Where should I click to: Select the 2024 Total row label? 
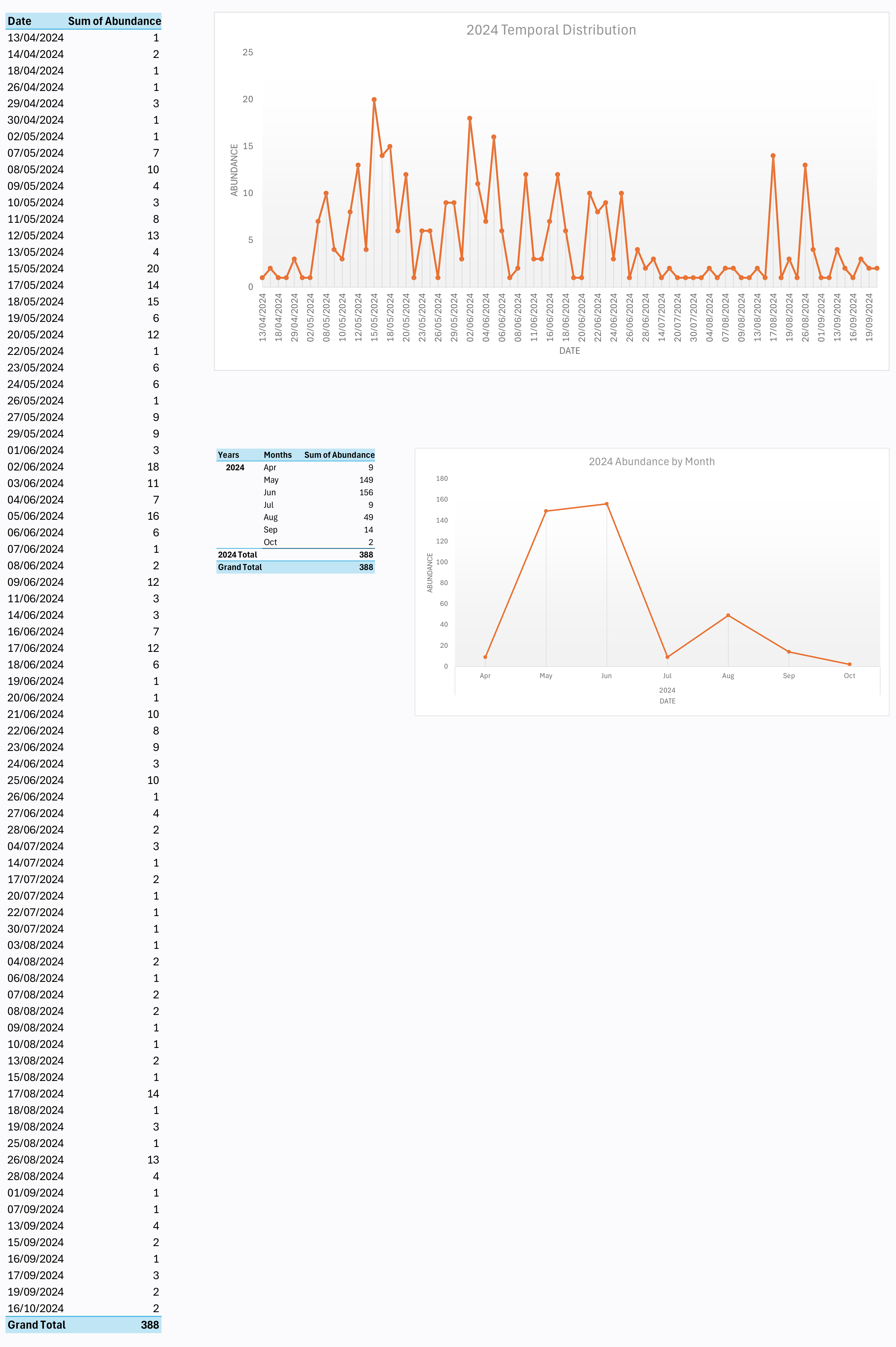click(238, 555)
